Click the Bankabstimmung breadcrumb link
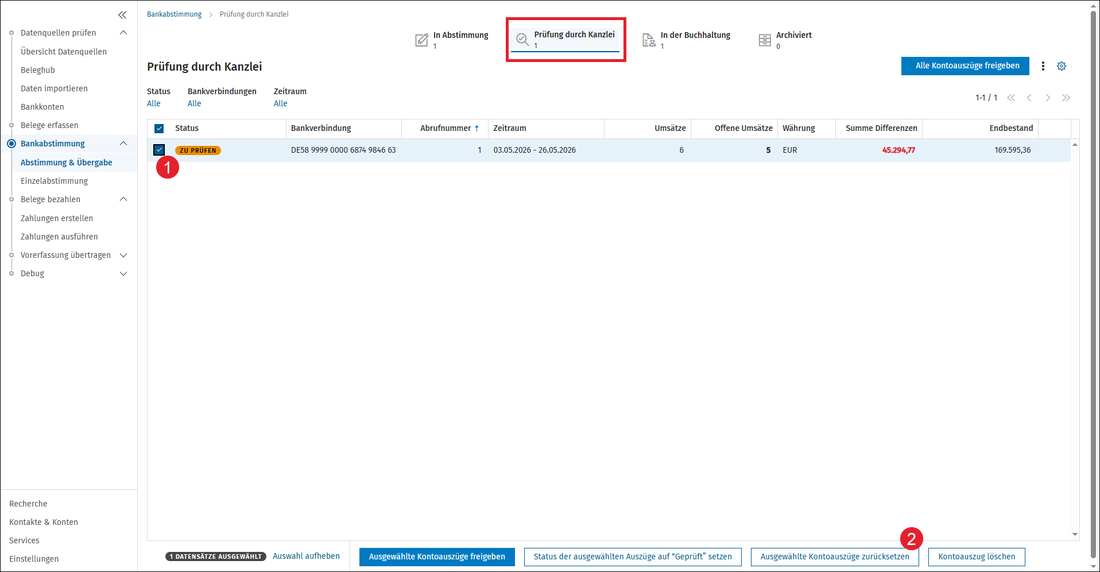Image resolution: width=1100 pixels, height=572 pixels. click(174, 14)
